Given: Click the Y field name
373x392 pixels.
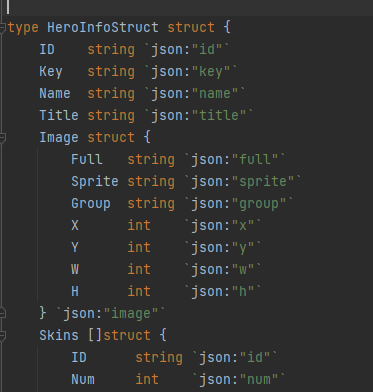Looking at the screenshot, I should click(75, 247).
